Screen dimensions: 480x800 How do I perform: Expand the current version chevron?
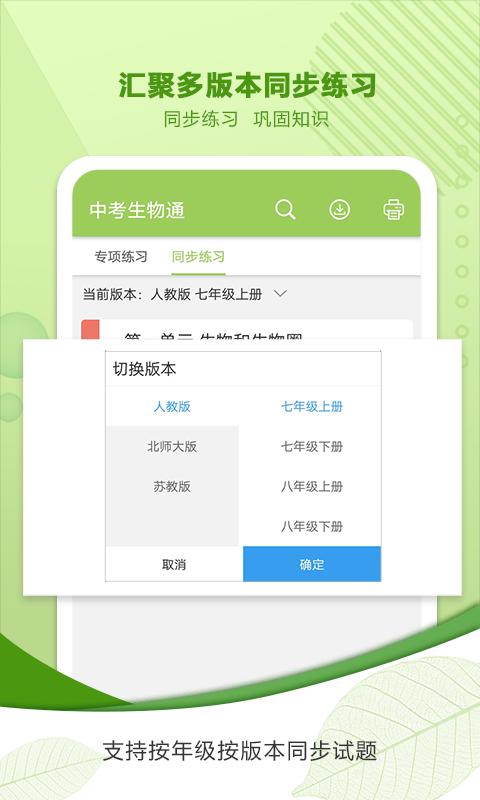coord(281,293)
